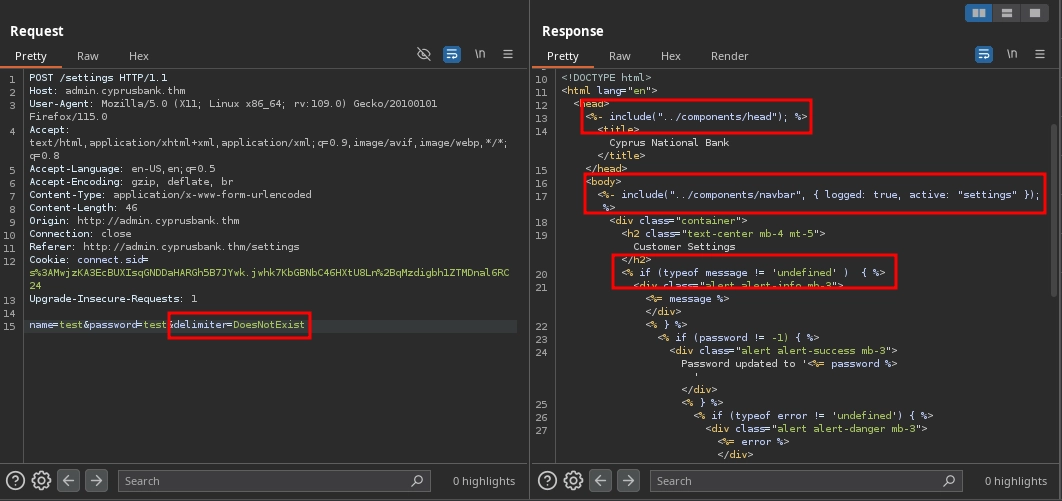Go to previous match in Request search
The width and height of the screenshot is (1062, 501).
(68, 480)
